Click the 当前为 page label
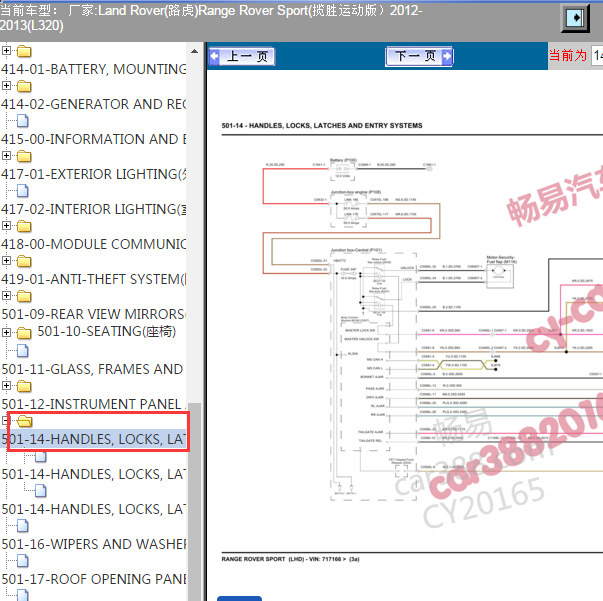This screenshot has width=603, height=601. (x=568, y=56)
